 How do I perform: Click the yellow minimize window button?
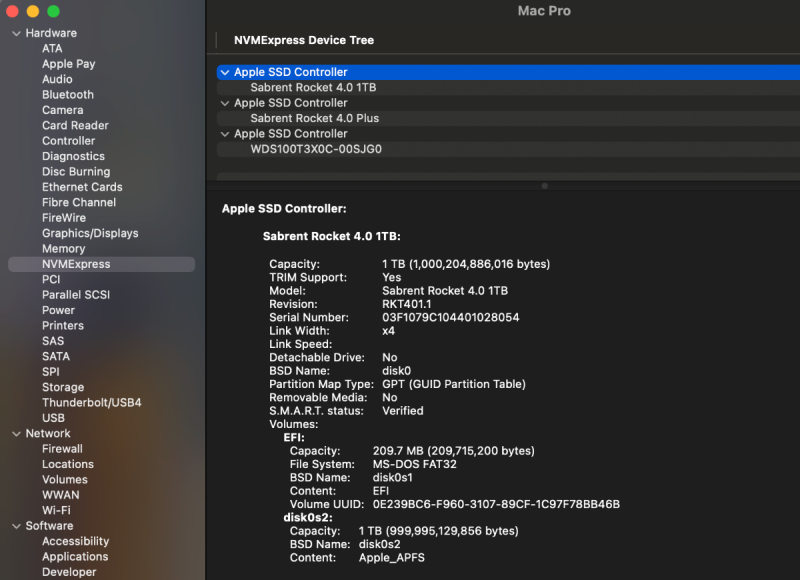pyautogui.click(x=33, y=11)
